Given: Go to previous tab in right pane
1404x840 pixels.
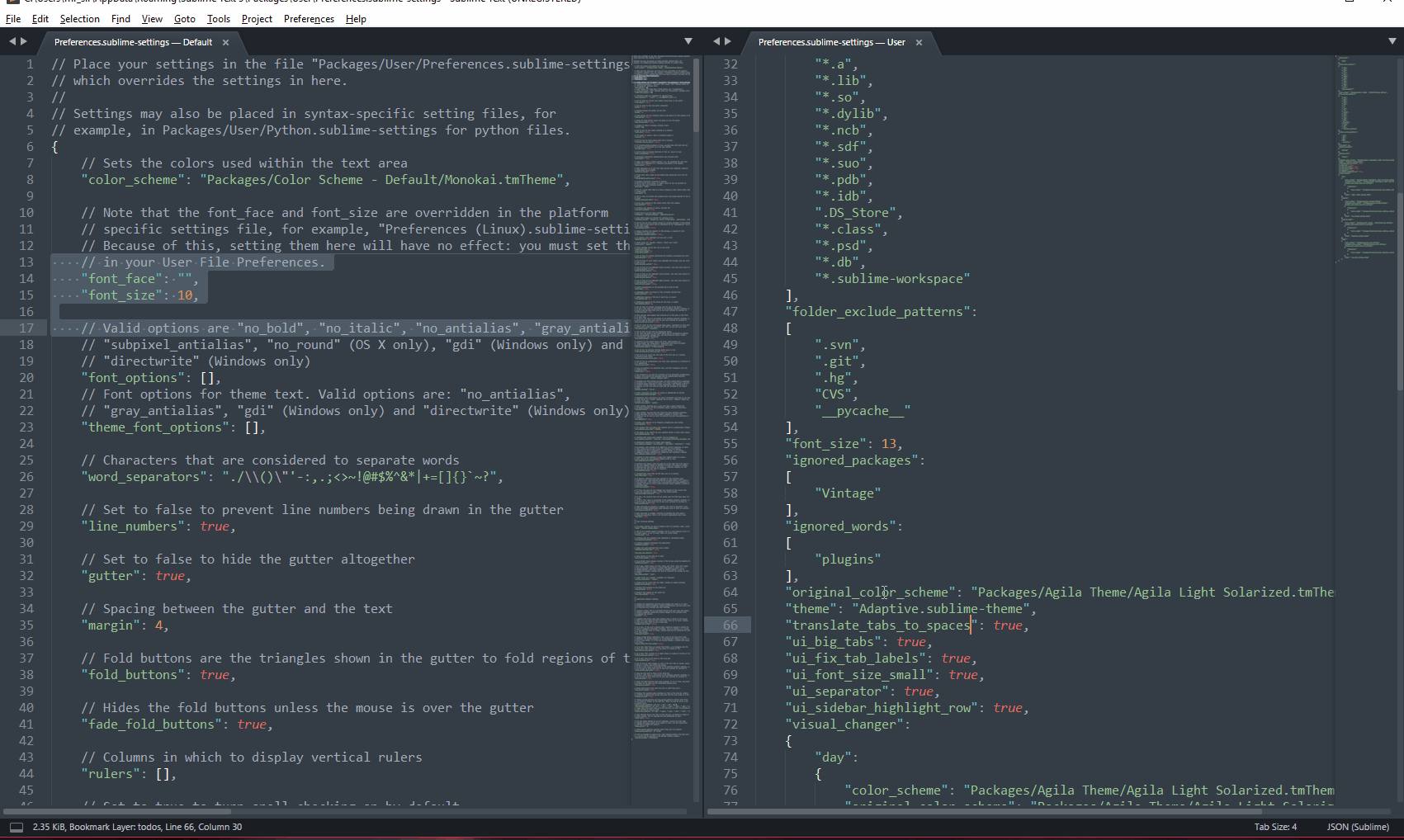Looking at the screenshot, I should tap(716, 41).
